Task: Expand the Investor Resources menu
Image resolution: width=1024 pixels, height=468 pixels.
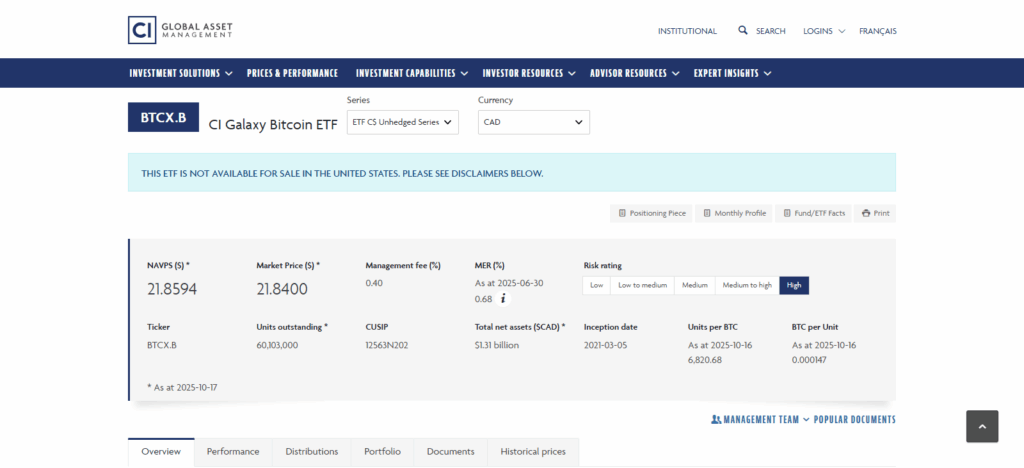Action: coord(529,73)
